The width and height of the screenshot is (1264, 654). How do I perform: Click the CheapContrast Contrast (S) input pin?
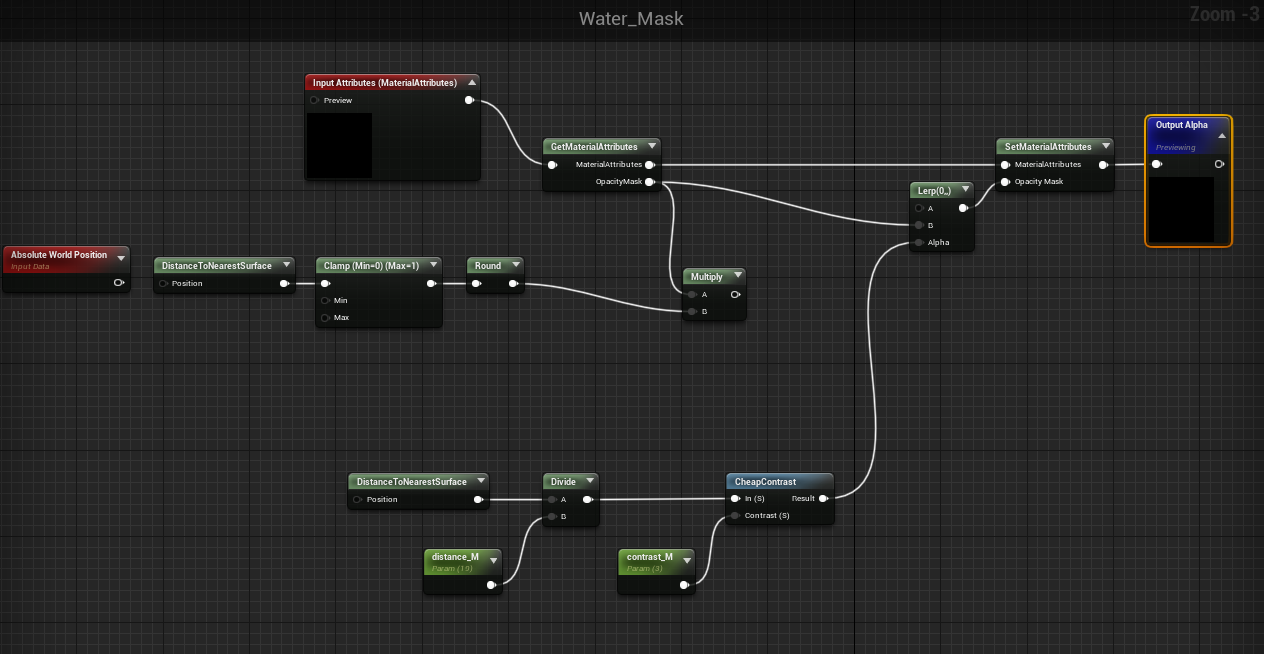coord(736,515)
